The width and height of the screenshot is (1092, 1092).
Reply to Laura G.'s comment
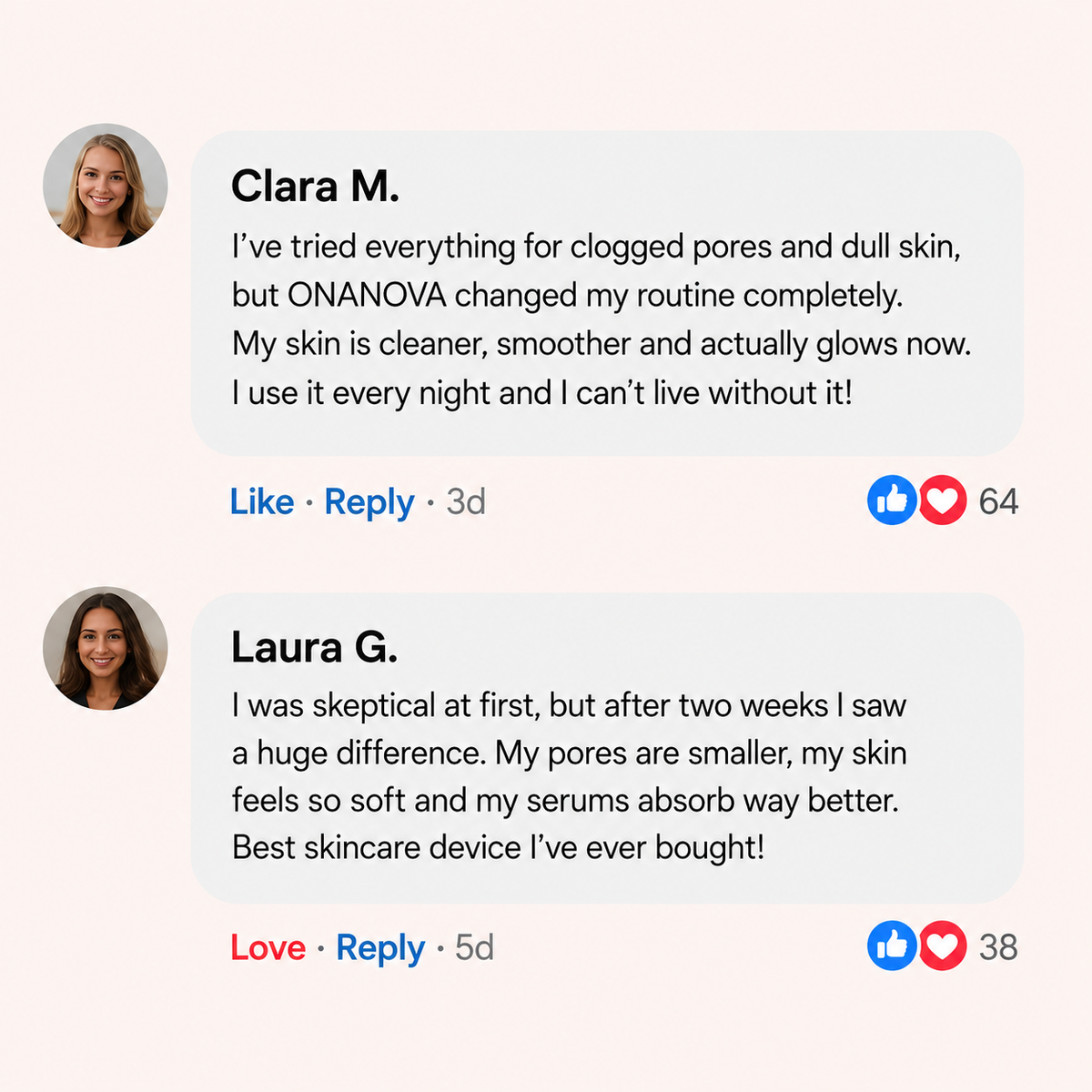tap(380, 948)
